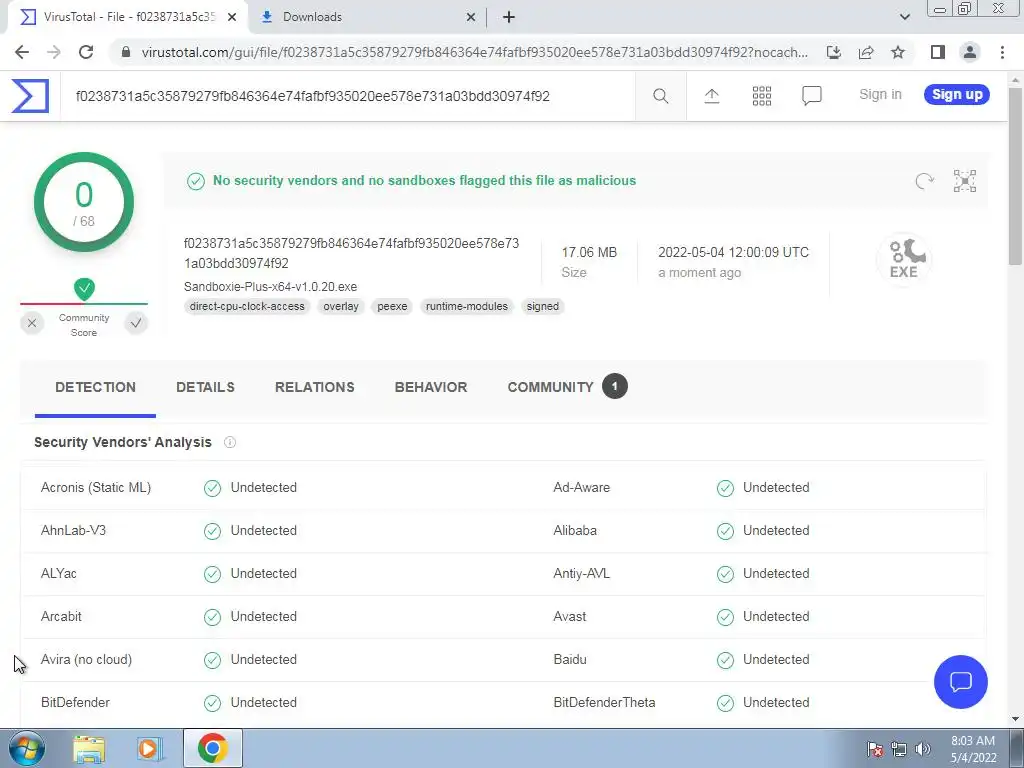Click the reanalyze refresh icon
Image resolution: width=1024 pixels, height=768 pixels.
coord(925,181)
